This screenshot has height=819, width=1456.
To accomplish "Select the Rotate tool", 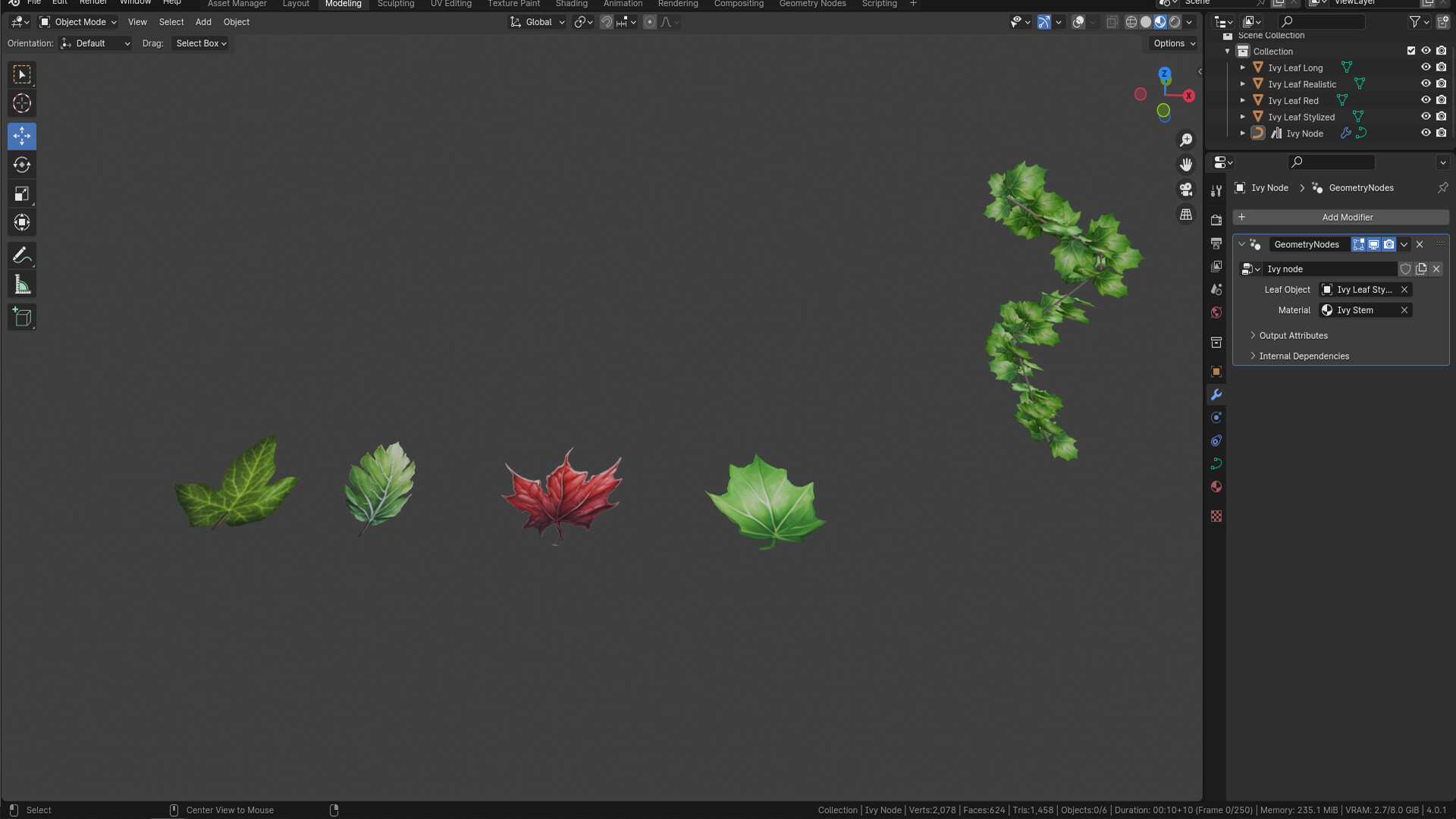I will [21, 165].
